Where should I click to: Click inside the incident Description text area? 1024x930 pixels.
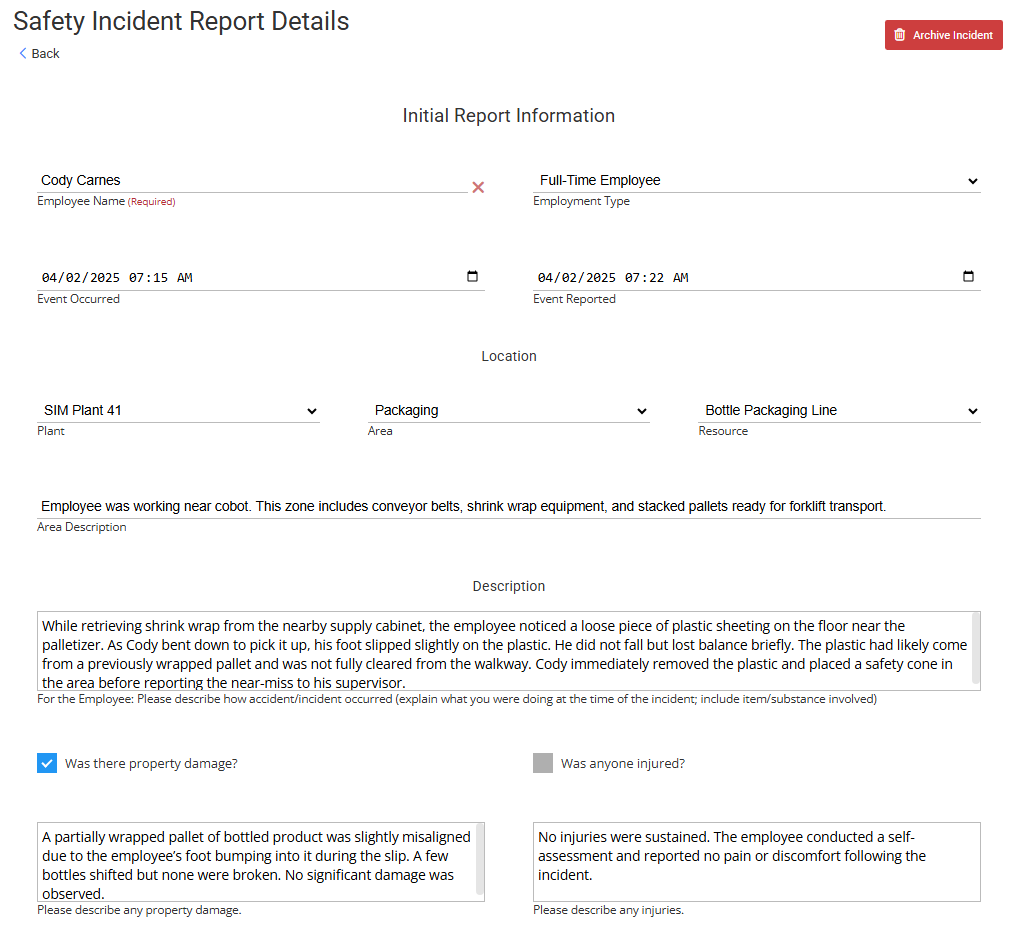click(x=500, y=651)
